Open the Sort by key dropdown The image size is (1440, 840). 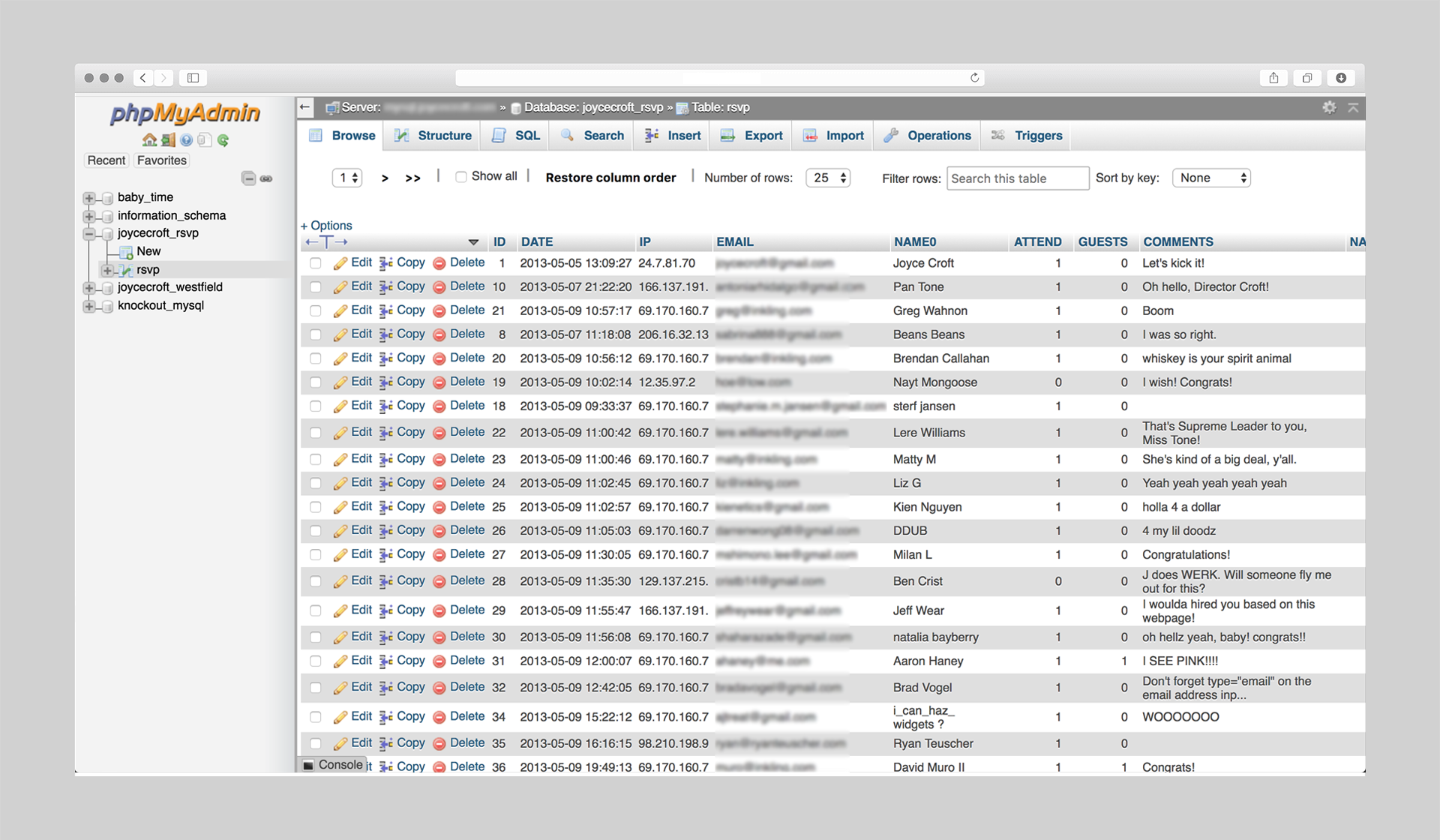[x=1211, y=178]
